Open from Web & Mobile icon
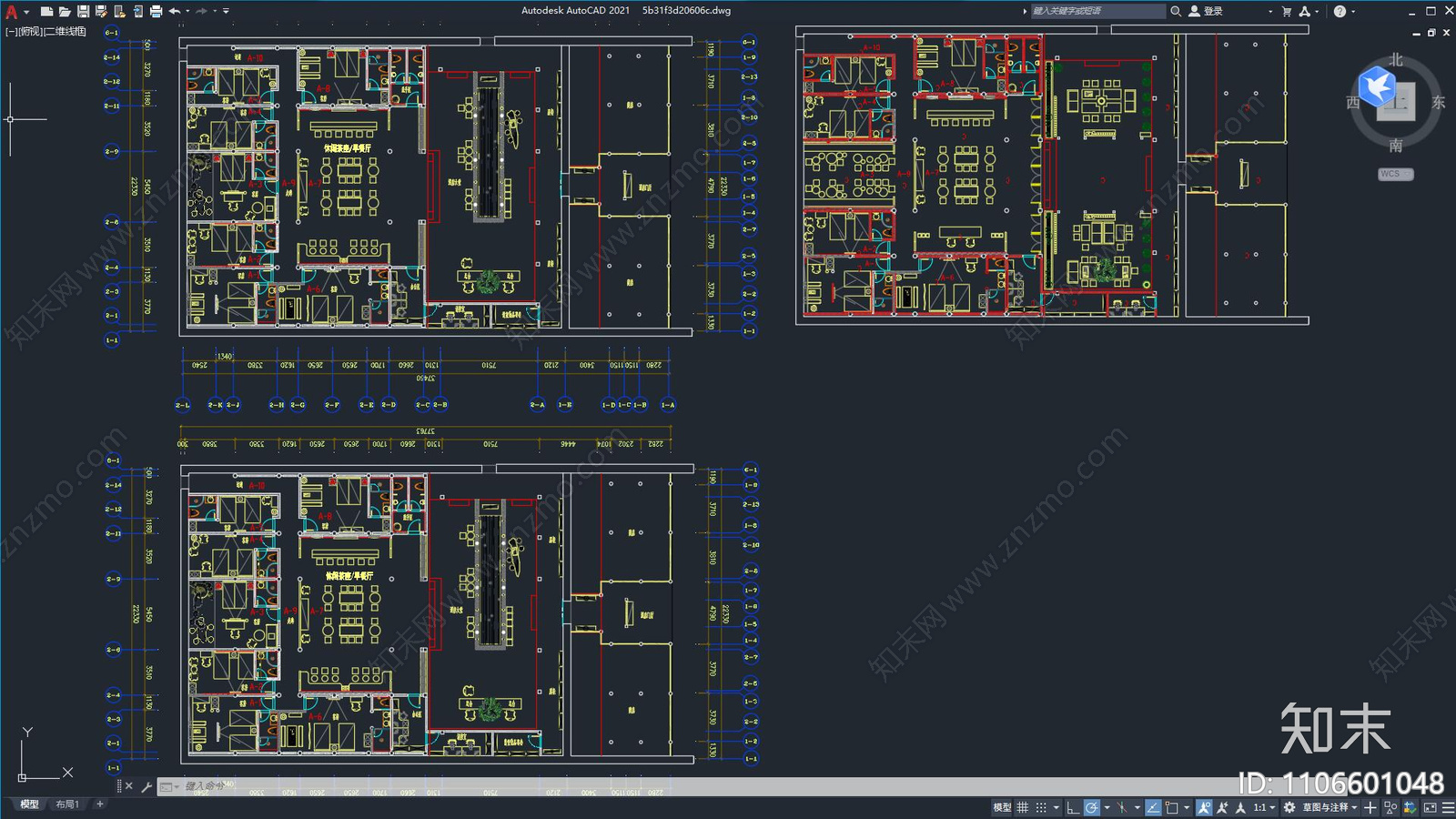 pyautogui.click(x=119, y=12)
